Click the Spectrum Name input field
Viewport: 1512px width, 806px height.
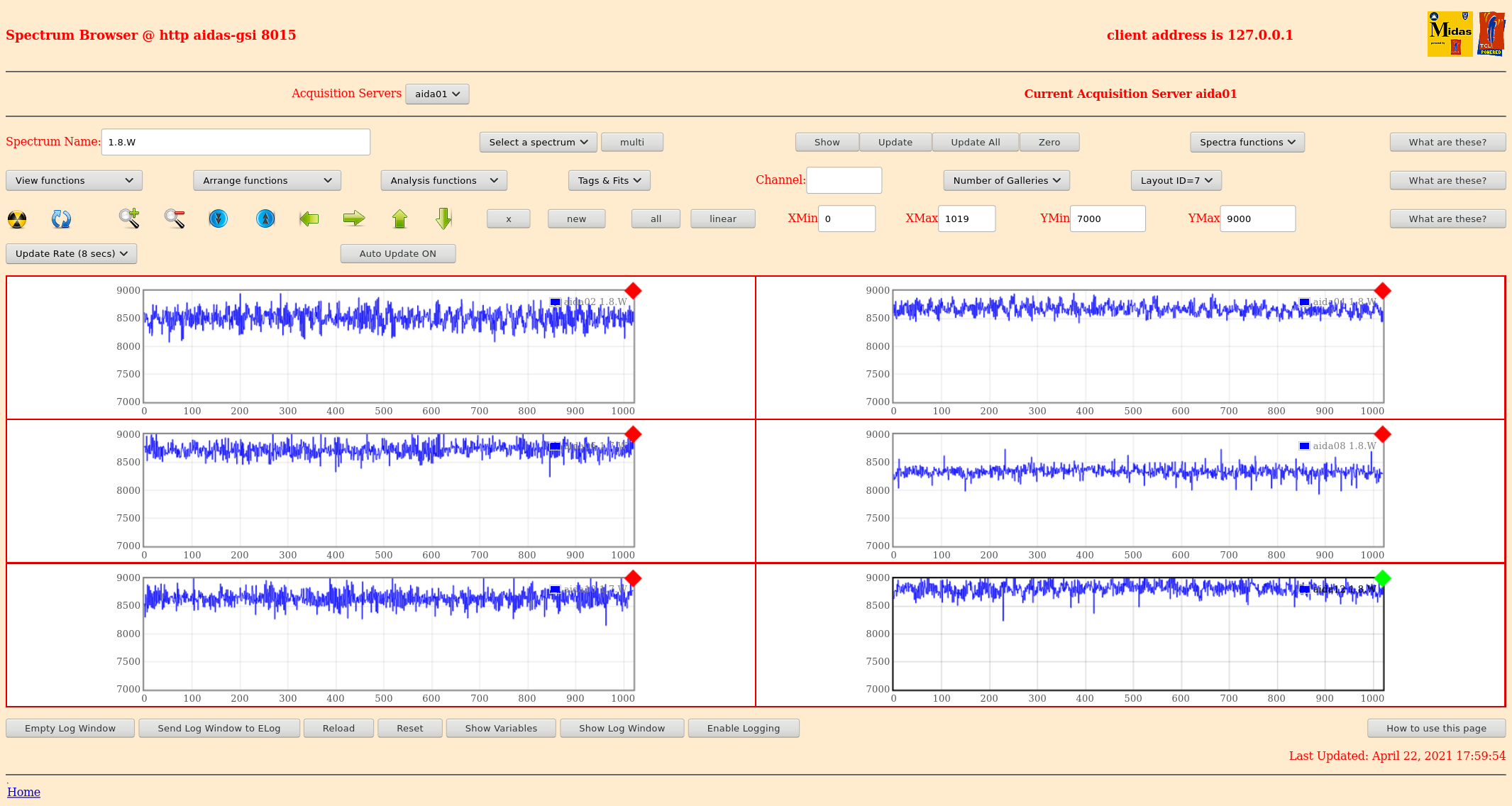tap(236, 142)
